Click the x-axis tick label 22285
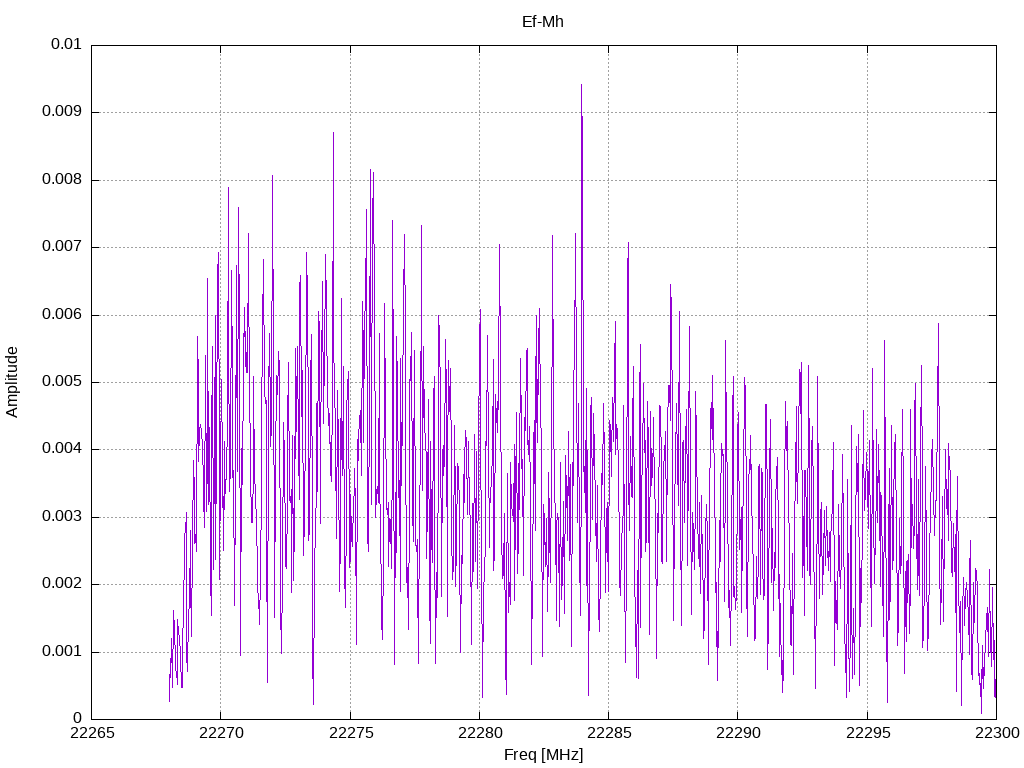Screen dimensions: 1024x768 pyautogui.click(x=609, y=733)
